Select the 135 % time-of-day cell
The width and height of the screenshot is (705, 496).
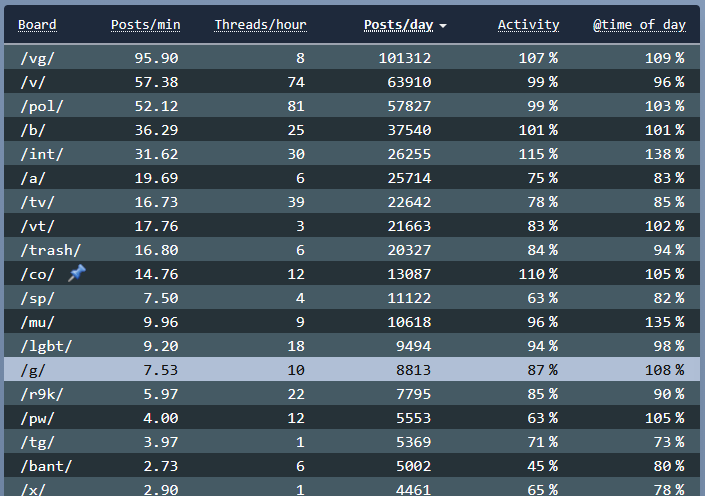665,322
